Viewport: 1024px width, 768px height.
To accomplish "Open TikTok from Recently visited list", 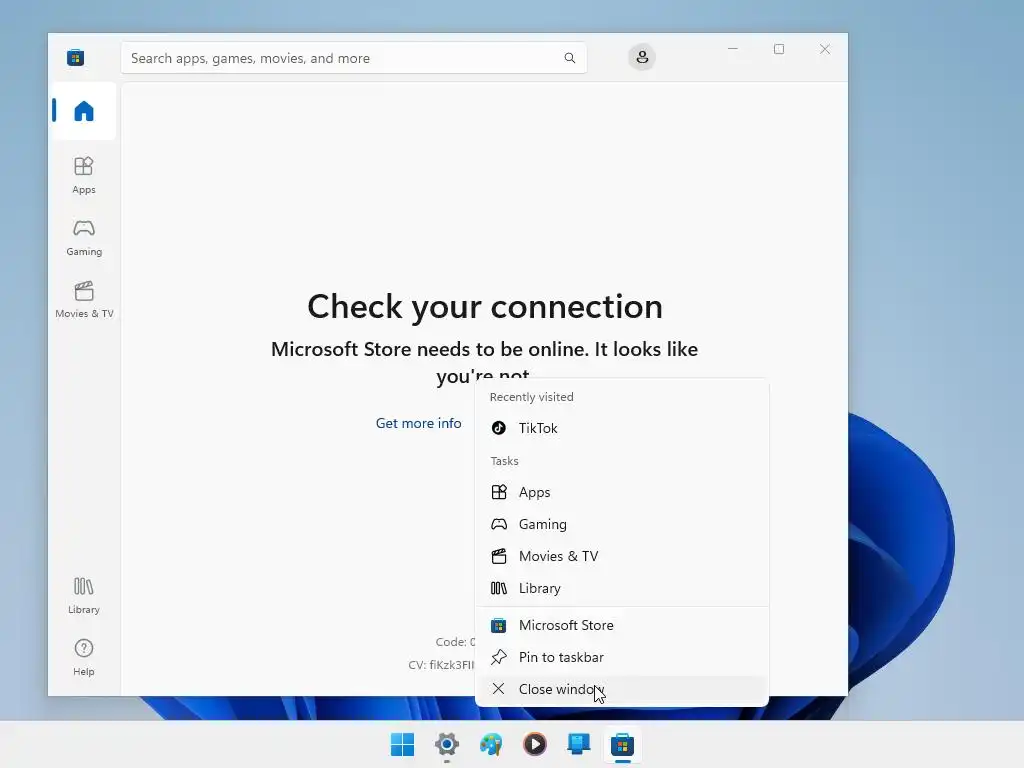I will (x=622, y=428).
